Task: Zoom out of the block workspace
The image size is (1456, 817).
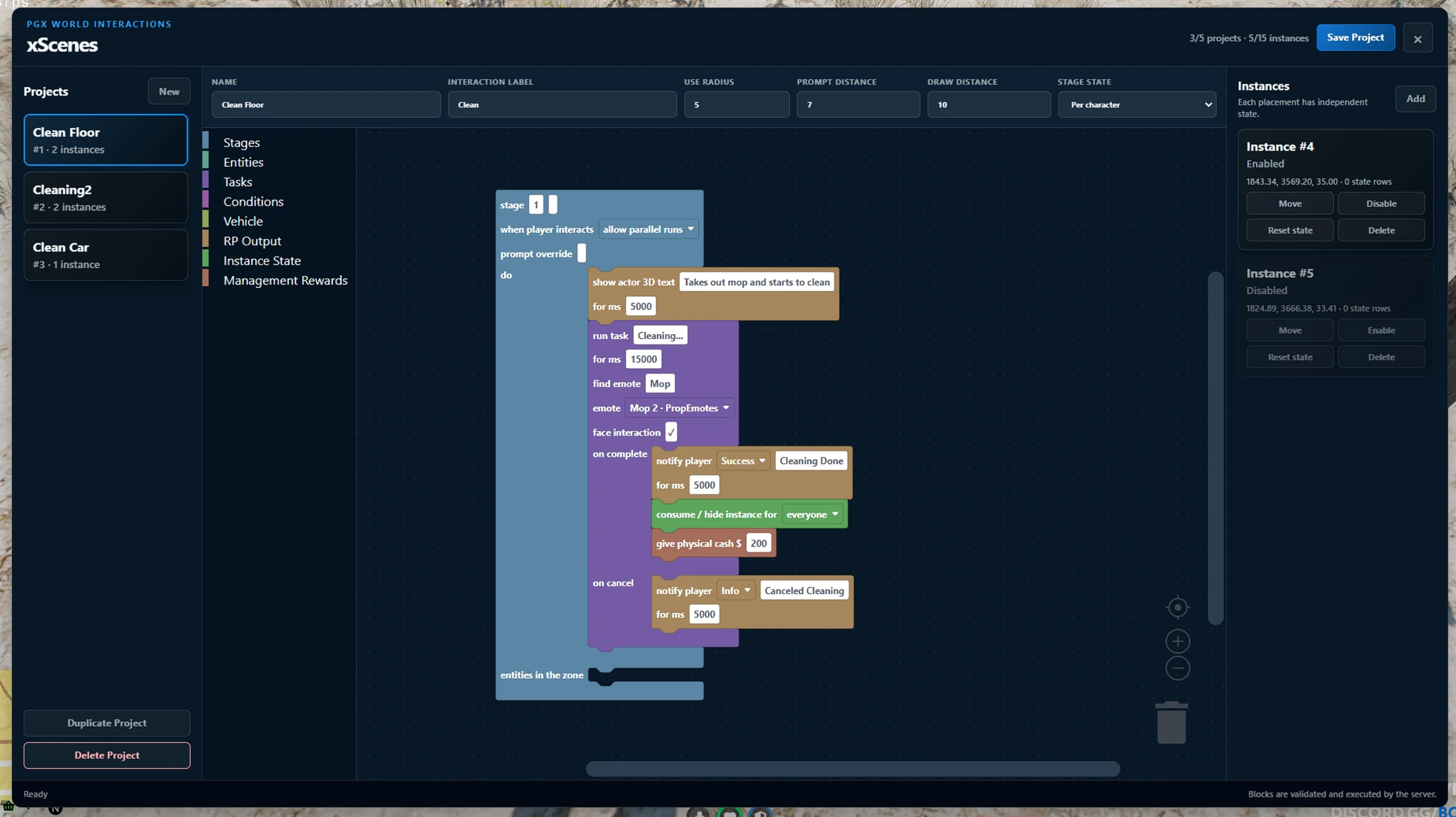Action: point(1178,668)
